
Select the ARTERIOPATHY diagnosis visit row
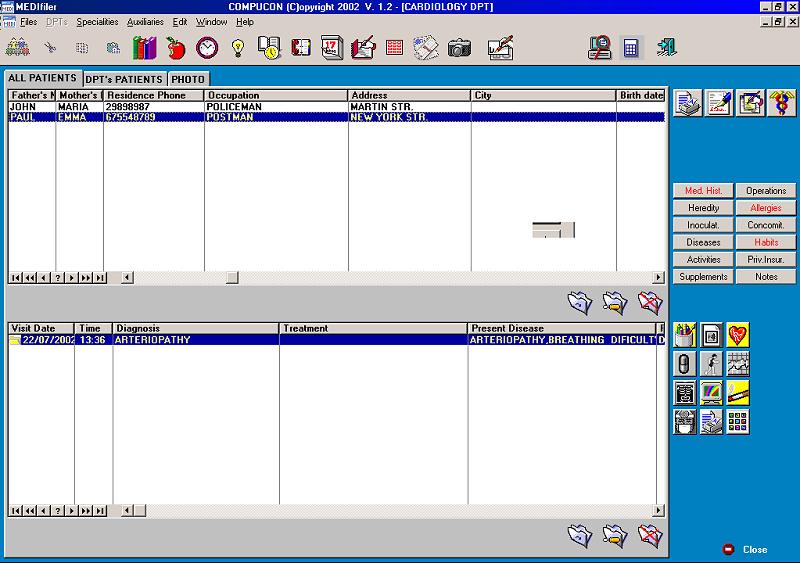click(337, 340)
